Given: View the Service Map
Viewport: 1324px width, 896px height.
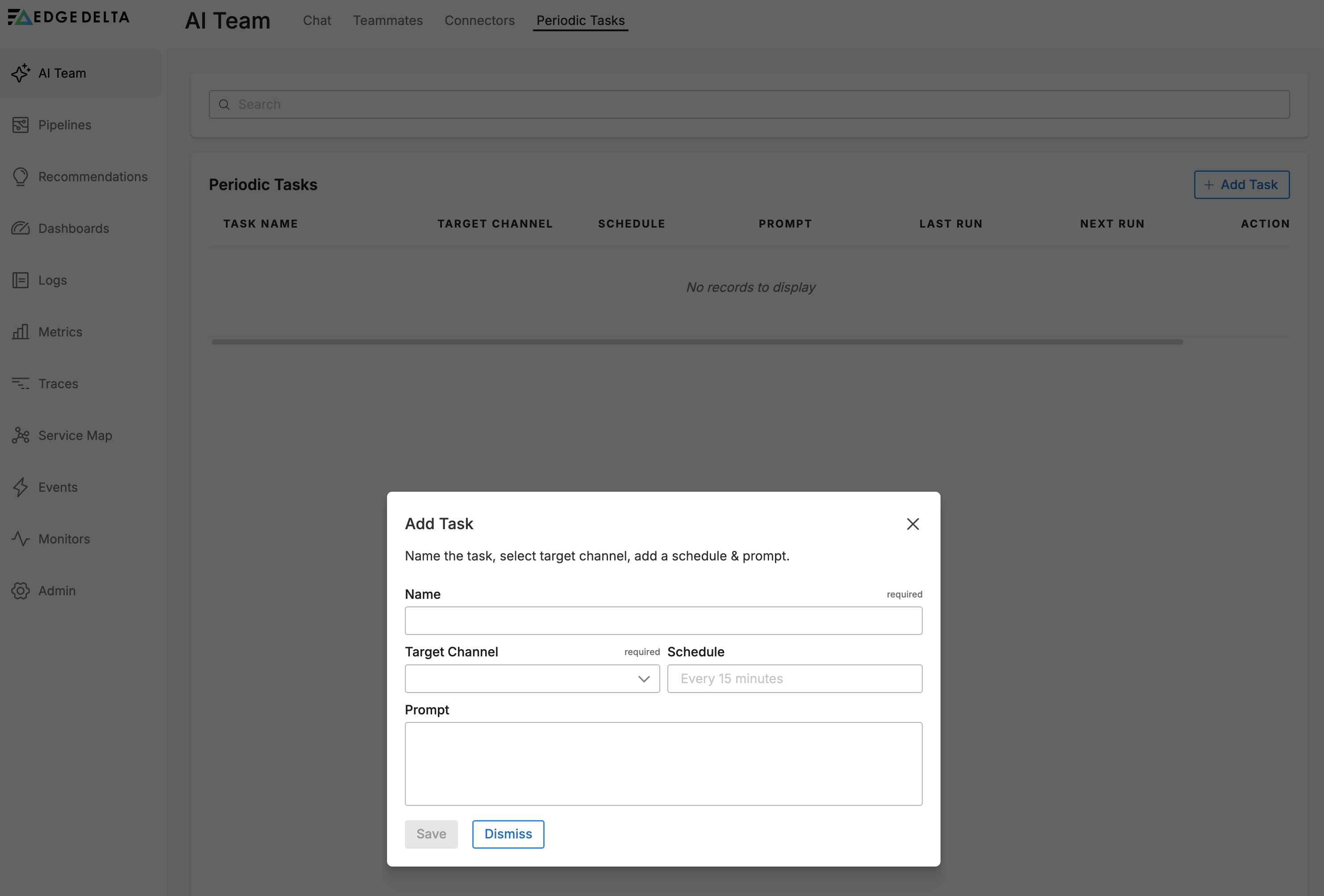Looking at the screenshot, I should click(x=75, y=435).
